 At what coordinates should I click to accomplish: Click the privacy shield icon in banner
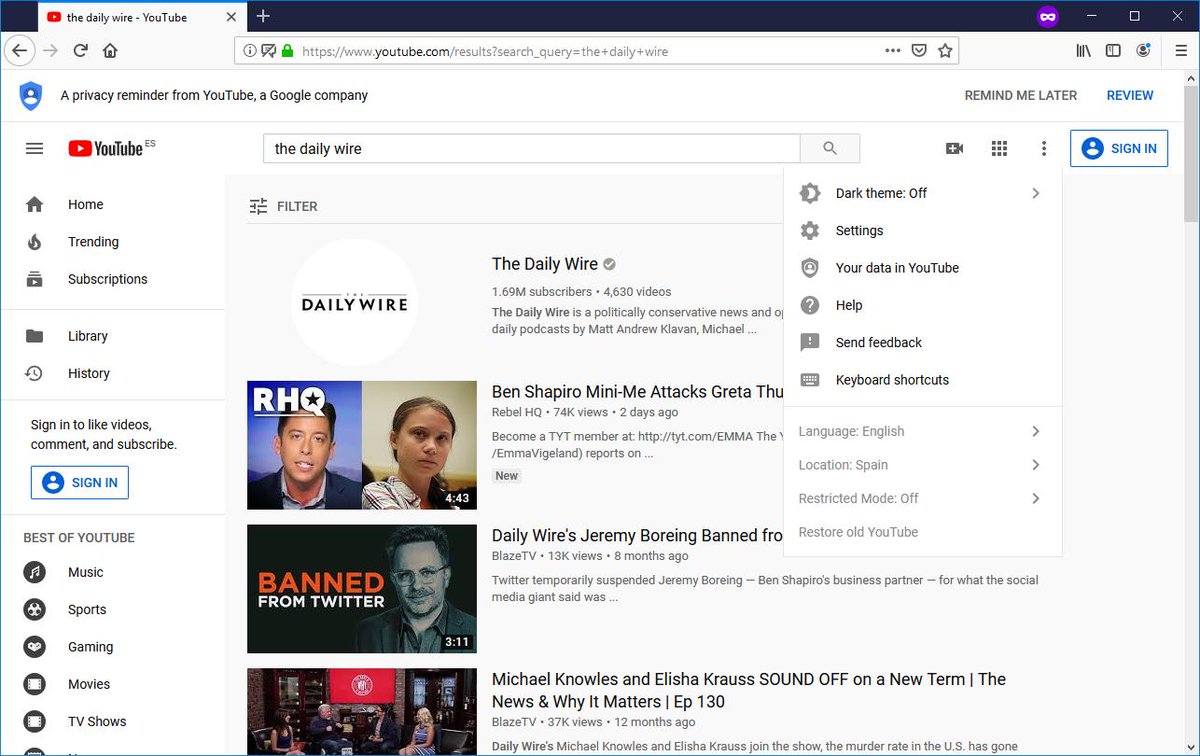(31, 96)
